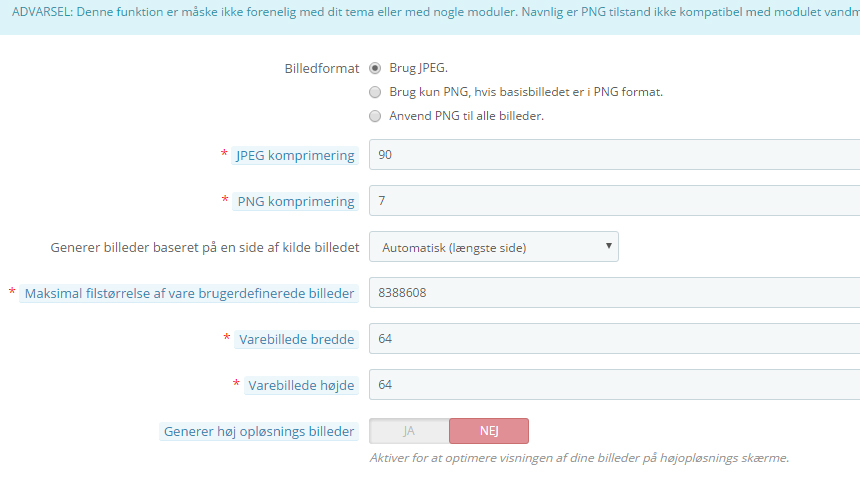Select the Brug JPEG radio button
The width and height of the screenshot is (860, 489).
tap(375, 68)
